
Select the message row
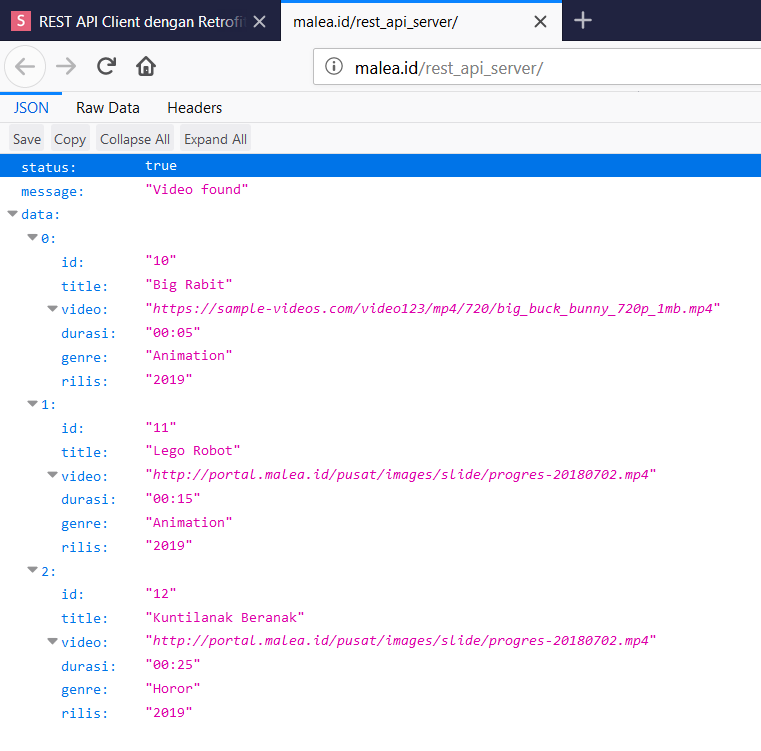(x=380, y=190)
